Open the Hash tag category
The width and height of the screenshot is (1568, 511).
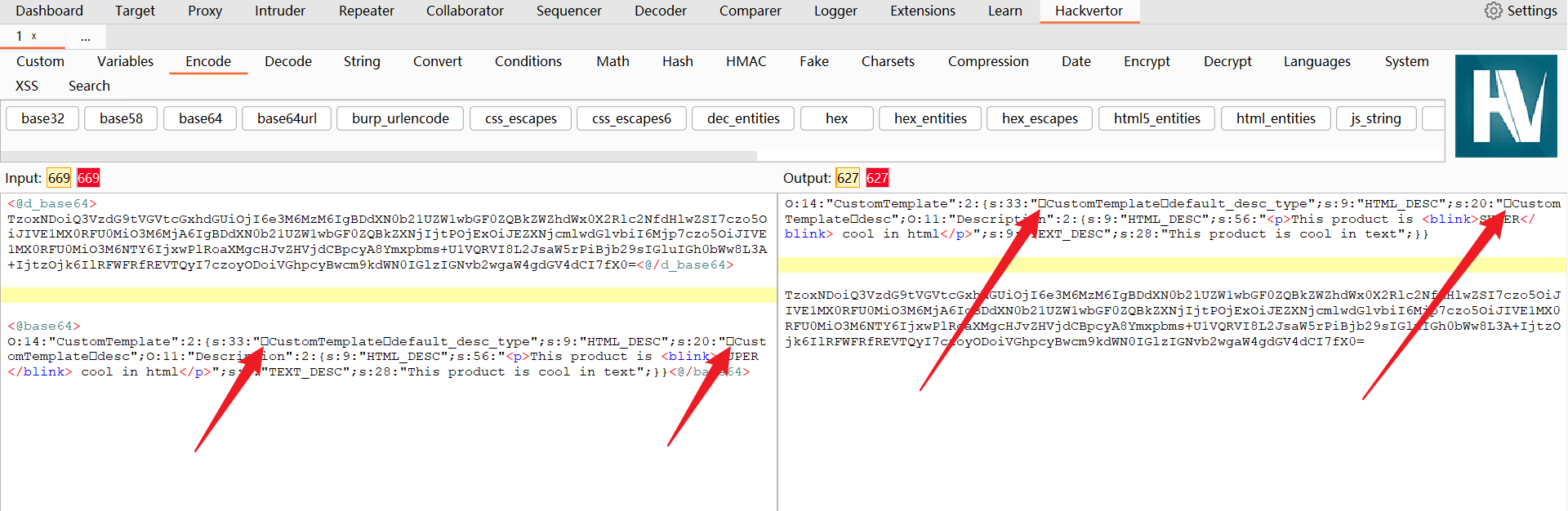click(x=678, y=61)
